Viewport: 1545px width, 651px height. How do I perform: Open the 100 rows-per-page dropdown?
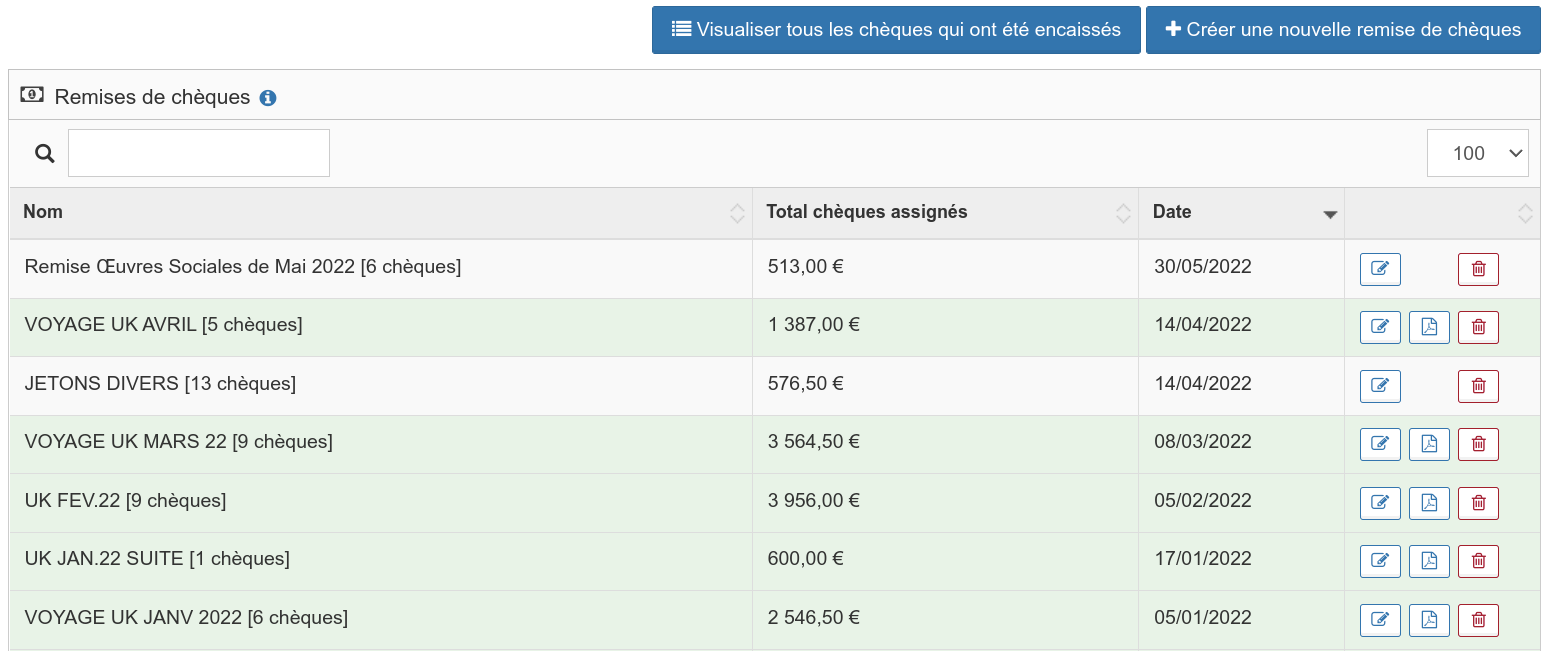pyautogui.click(x=1477, y=153)
